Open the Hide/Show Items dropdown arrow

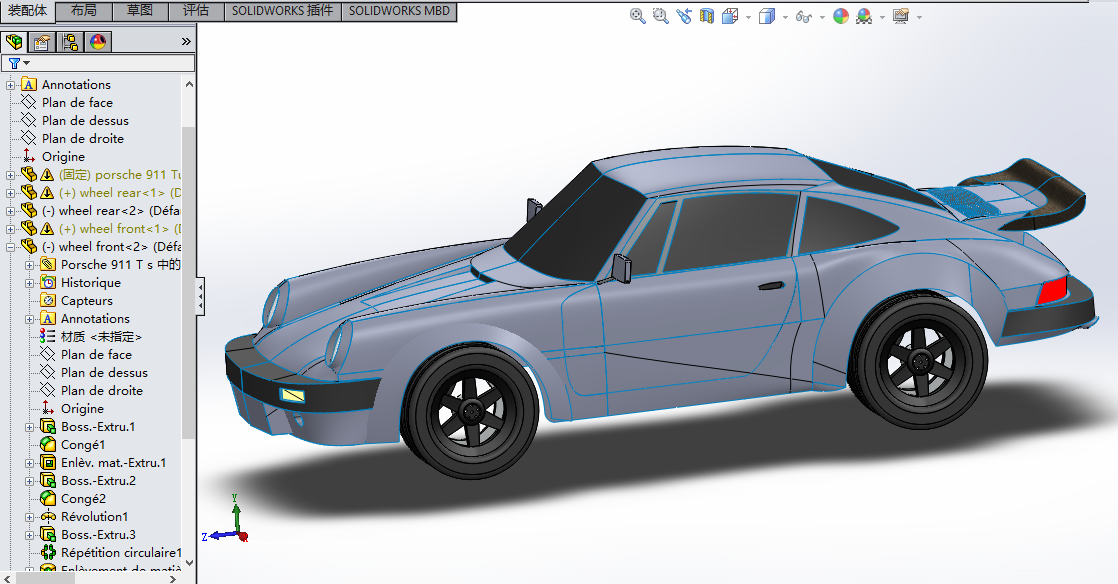point(822,17)
